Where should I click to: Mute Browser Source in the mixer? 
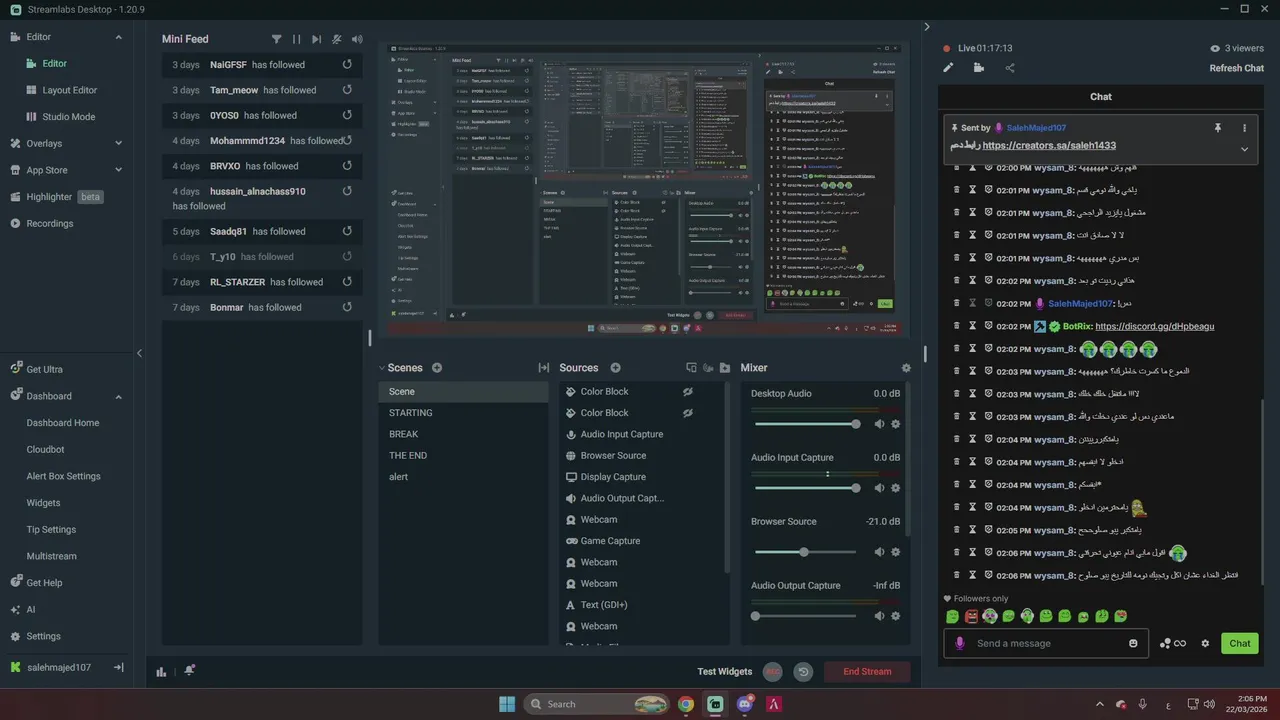[x=879, y=552]
